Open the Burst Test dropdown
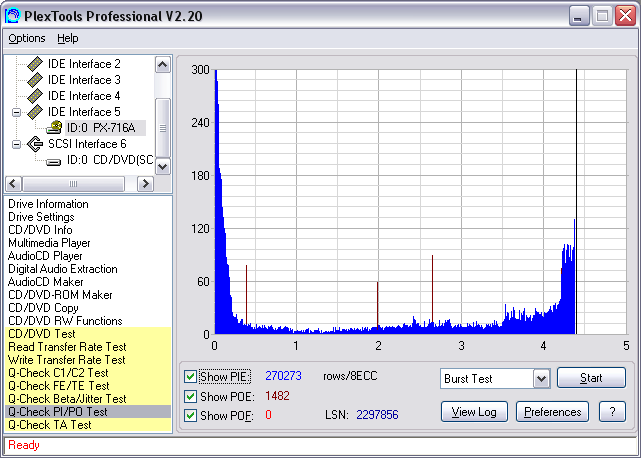 [542, 379]
